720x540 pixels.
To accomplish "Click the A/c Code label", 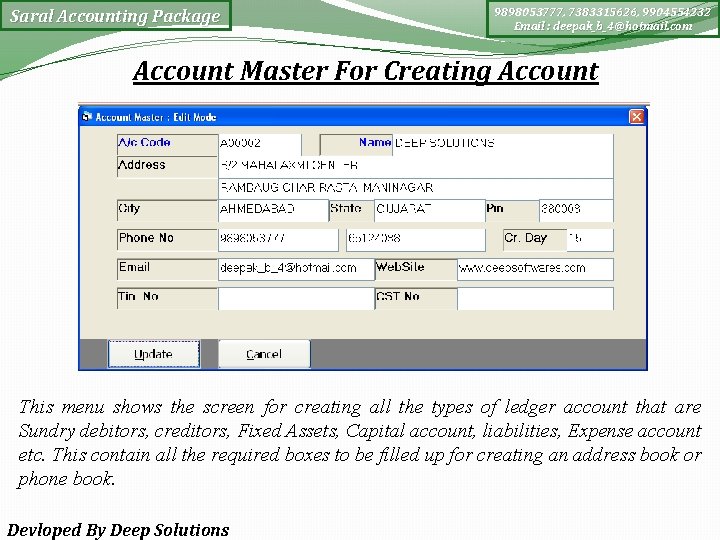I will click(x=144, y=142).
